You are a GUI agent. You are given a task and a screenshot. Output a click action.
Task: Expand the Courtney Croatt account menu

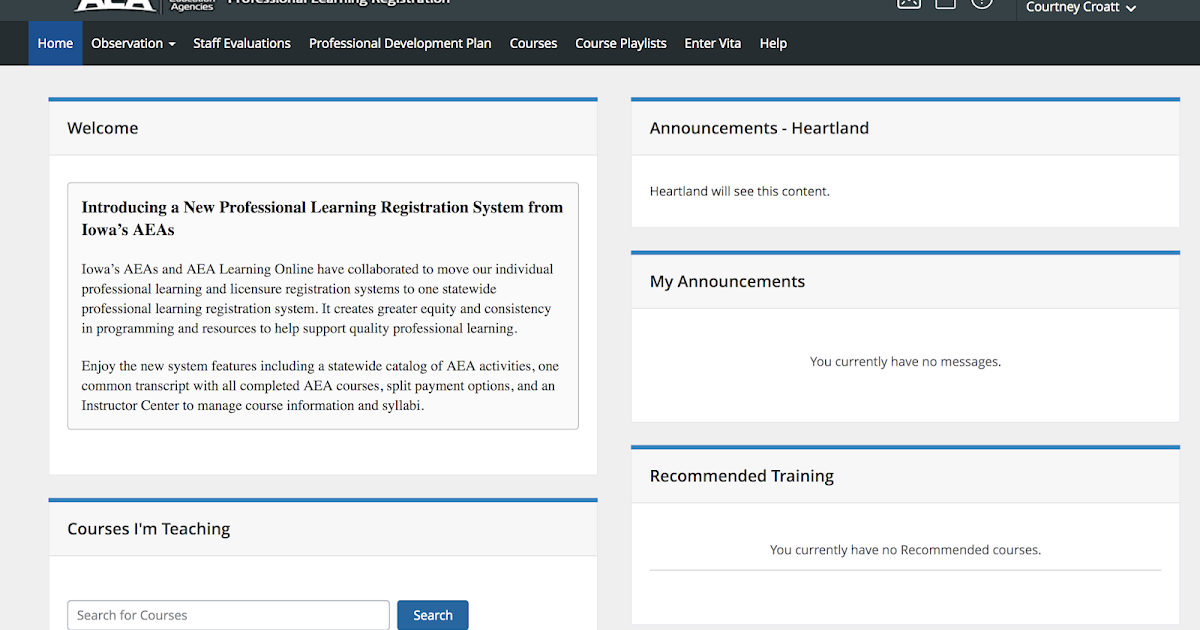click(1080, 8)
